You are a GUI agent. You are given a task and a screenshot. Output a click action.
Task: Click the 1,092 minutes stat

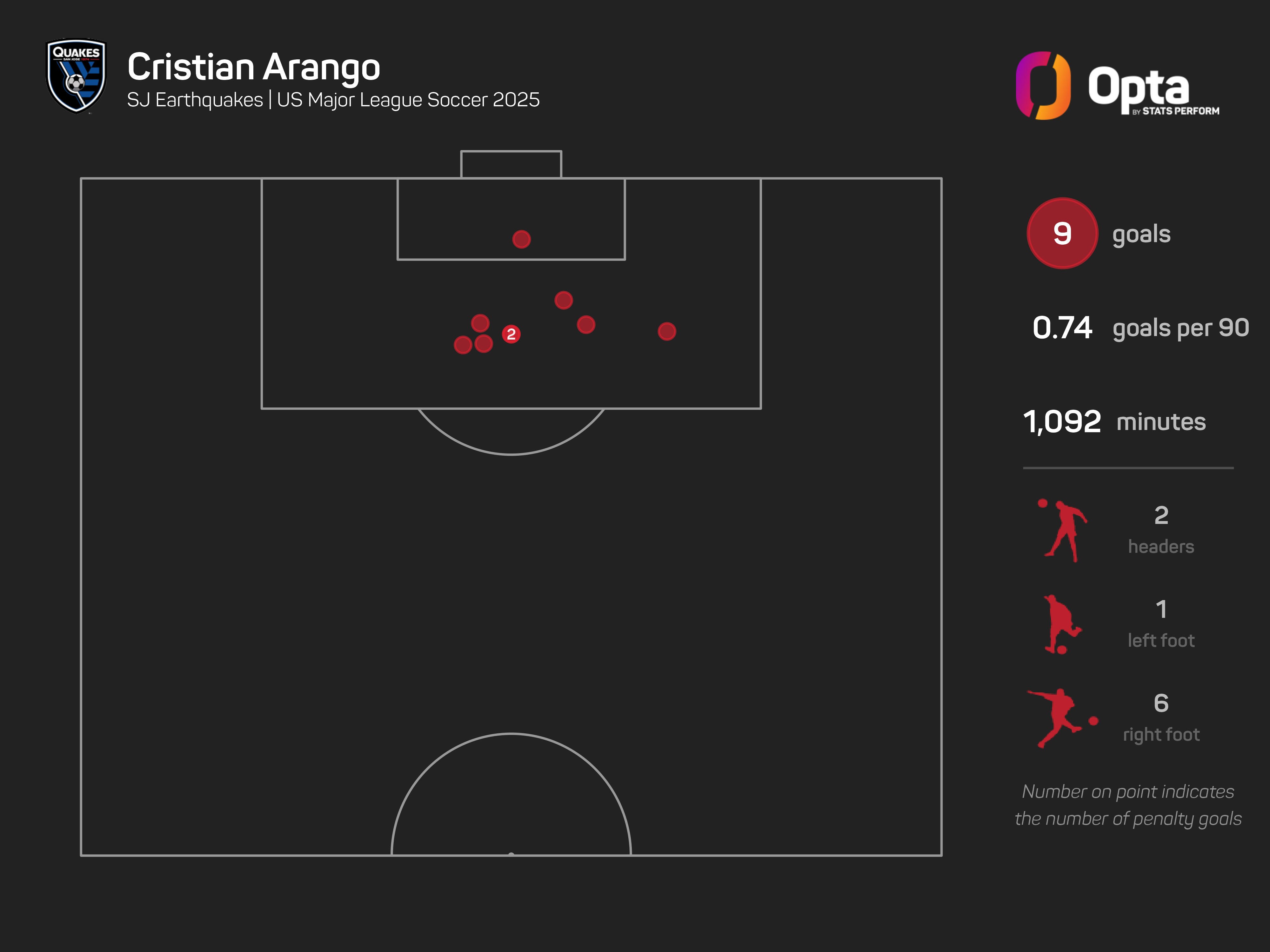1114,422
